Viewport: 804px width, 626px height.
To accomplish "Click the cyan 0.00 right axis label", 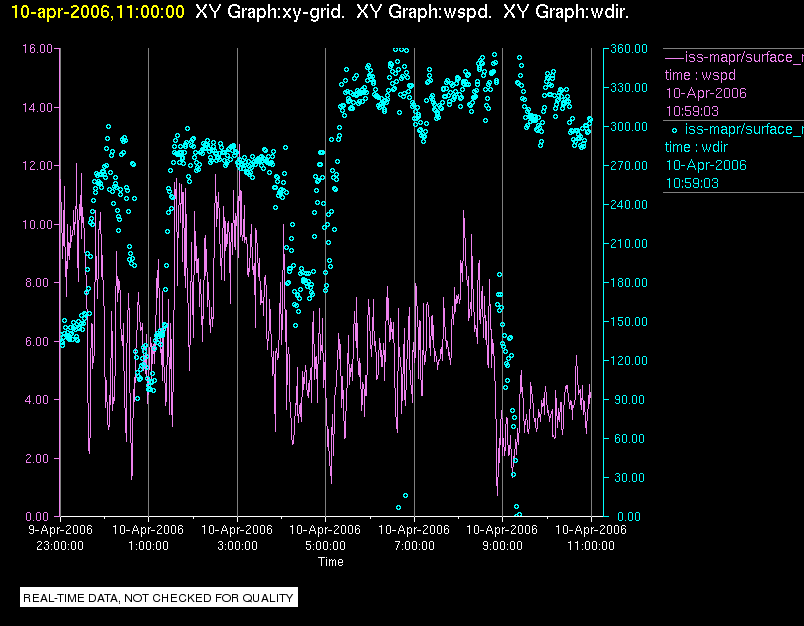I will tap(629, 517).
